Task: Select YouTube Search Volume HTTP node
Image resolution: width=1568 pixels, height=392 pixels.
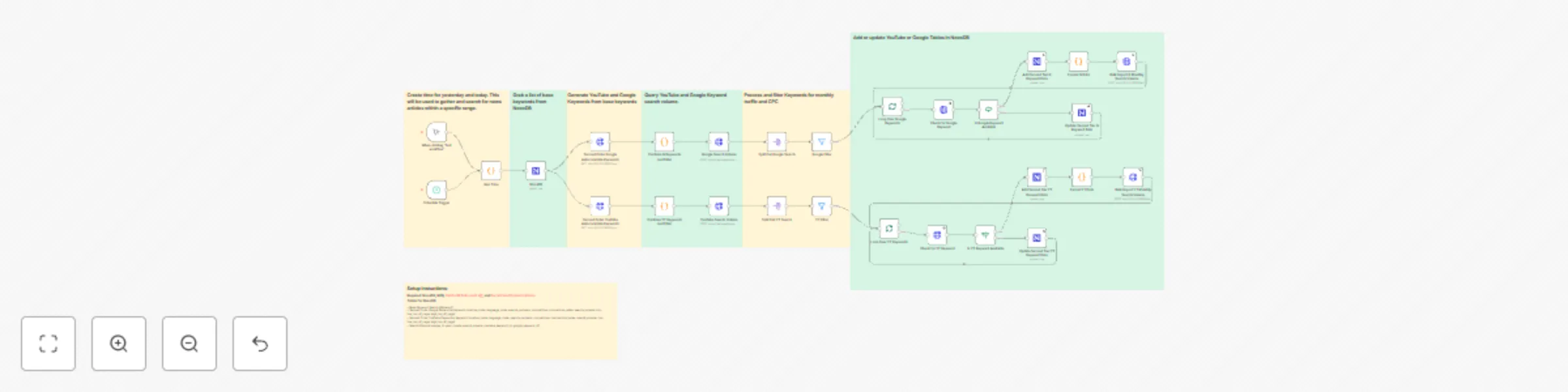Action: pos(719,206)
